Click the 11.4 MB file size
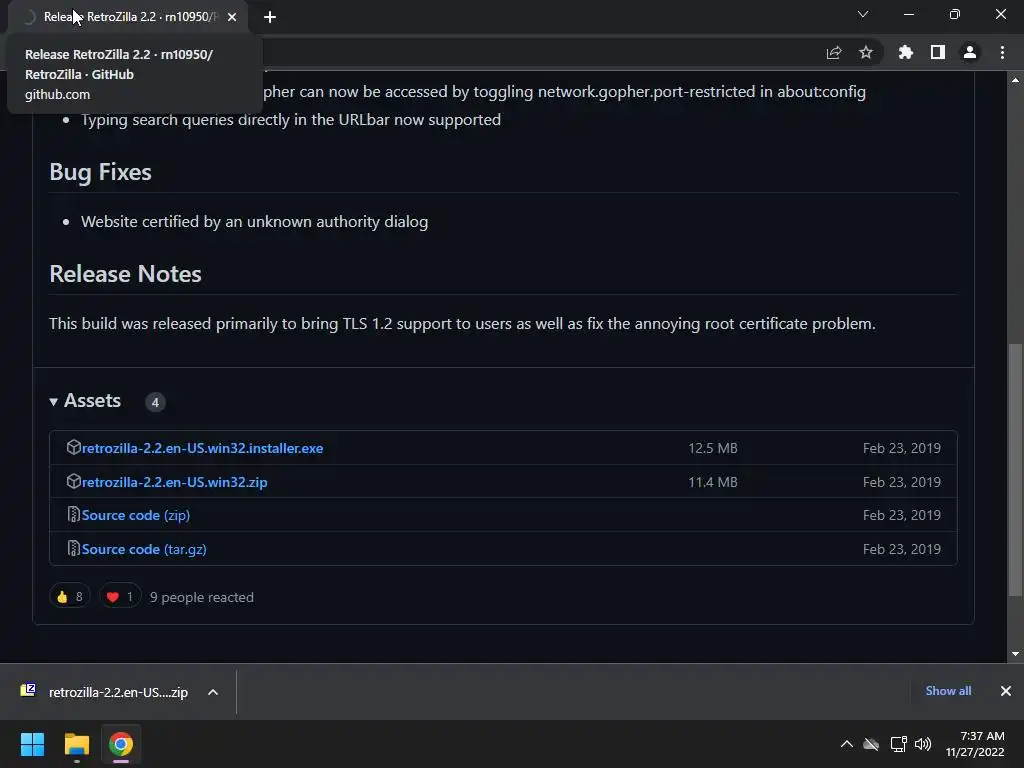The width and height of the screenshot is (1024, 768). pyautogui.click(x=712, y=482)
